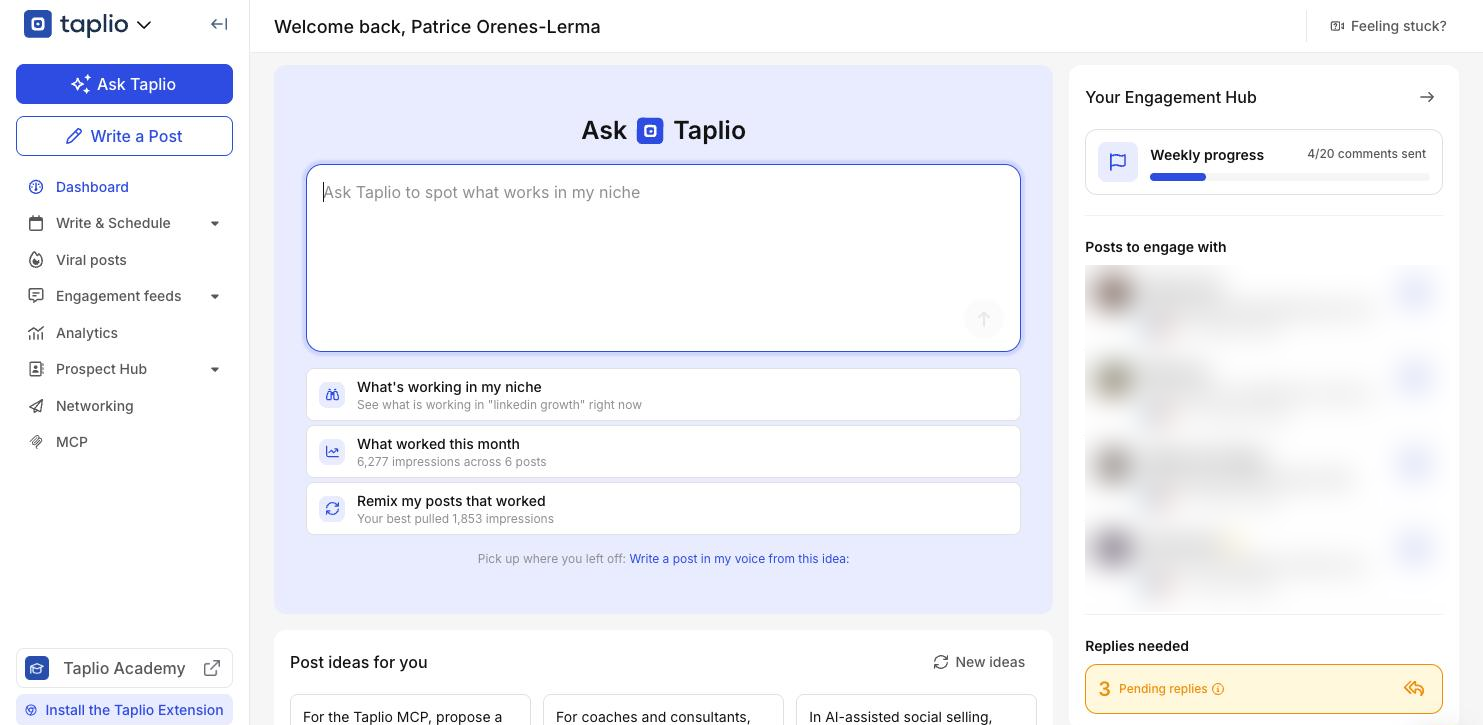Open the Taplio MCP post idea card

click(410, 710)
